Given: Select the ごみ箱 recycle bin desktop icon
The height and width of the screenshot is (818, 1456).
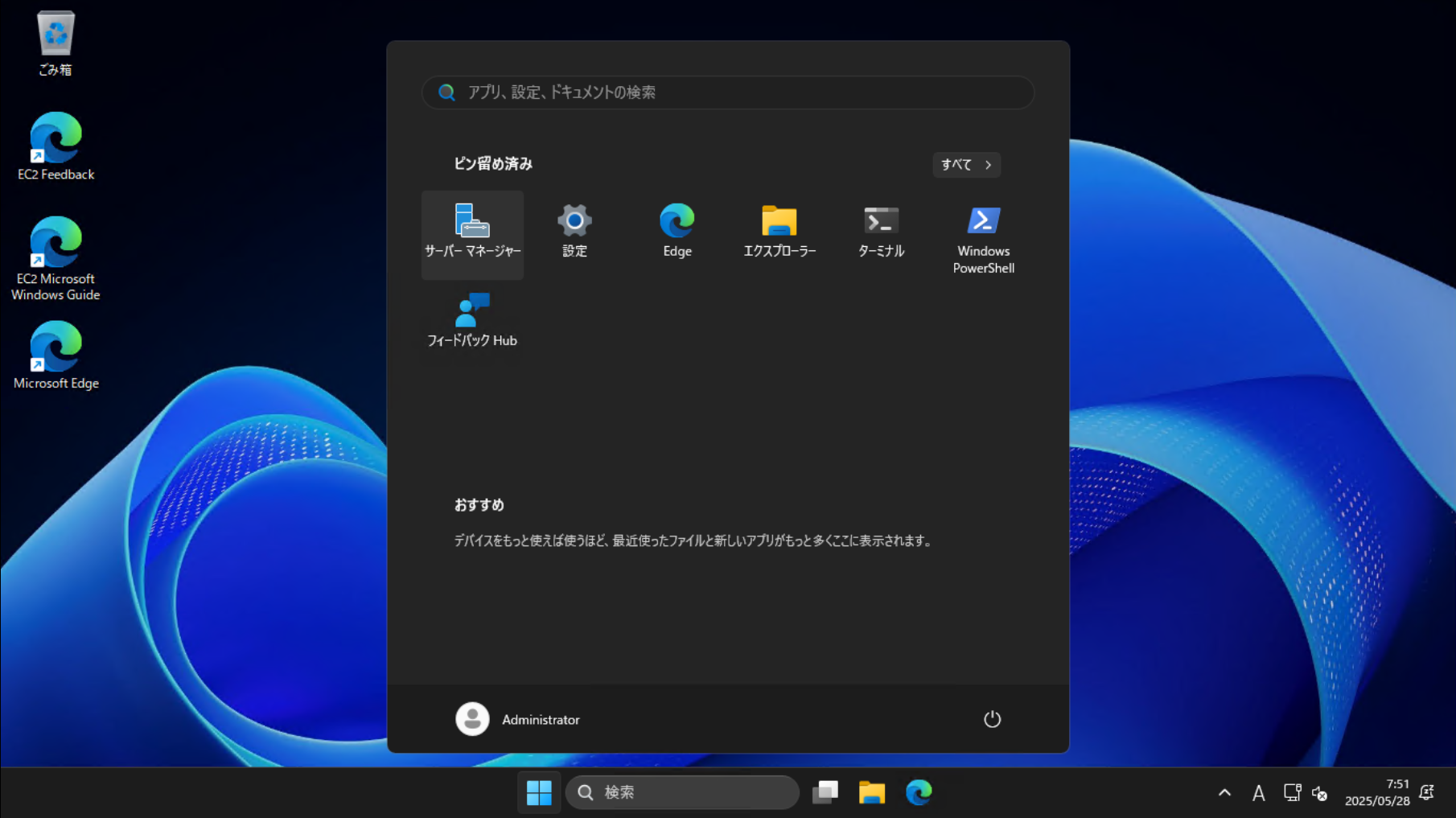Looking at the screenshot, I should (x=56, y=43).
